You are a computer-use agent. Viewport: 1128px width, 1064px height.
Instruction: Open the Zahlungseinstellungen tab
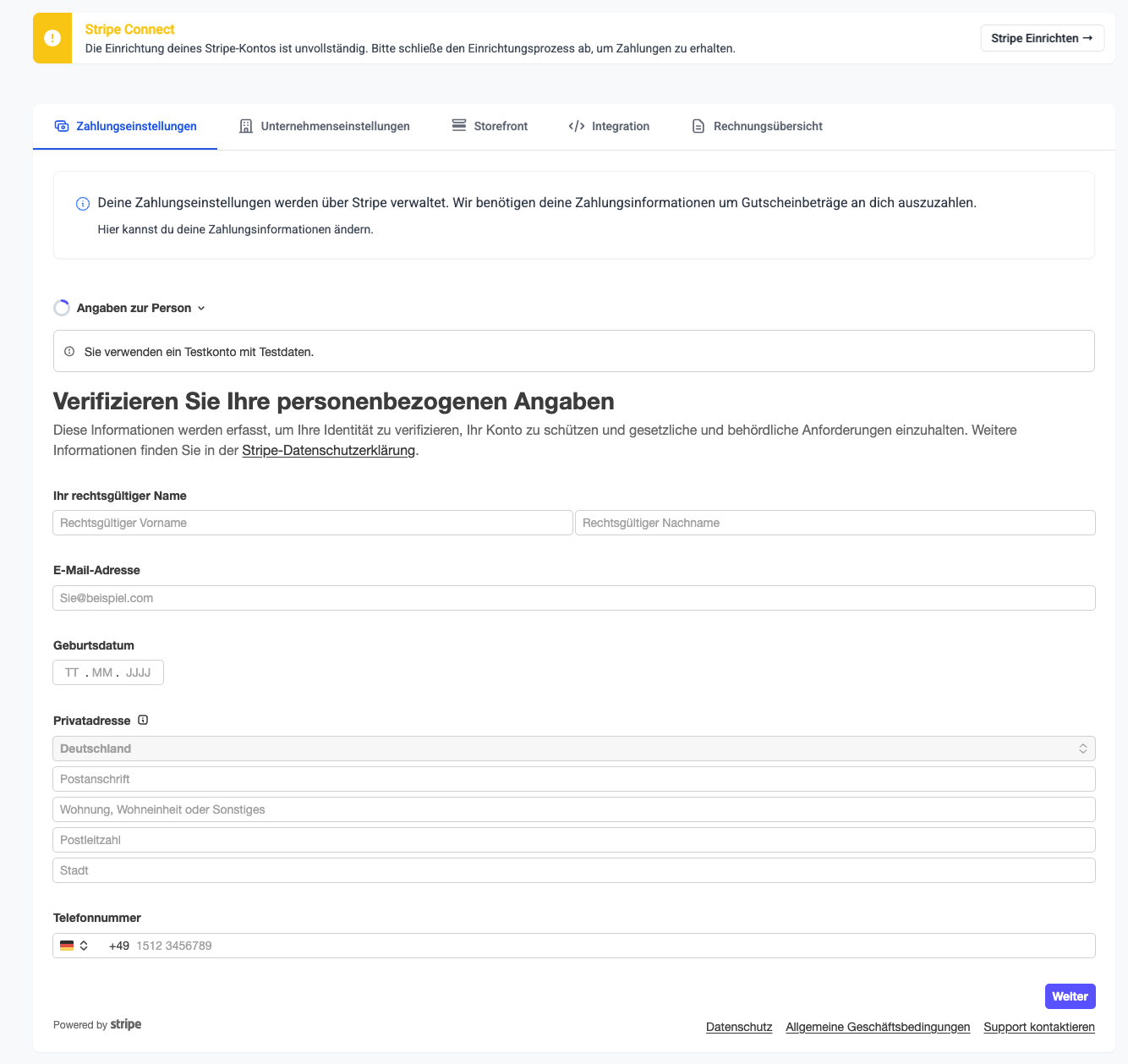click(125, 126)
